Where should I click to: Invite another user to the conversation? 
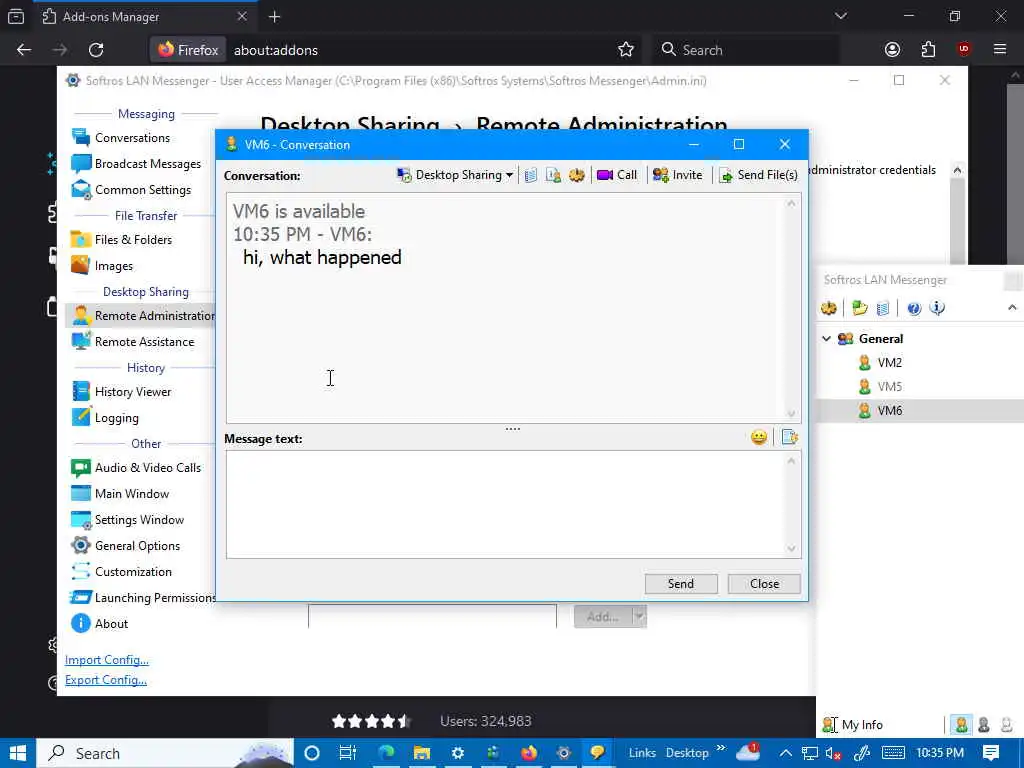pos(678,175)
